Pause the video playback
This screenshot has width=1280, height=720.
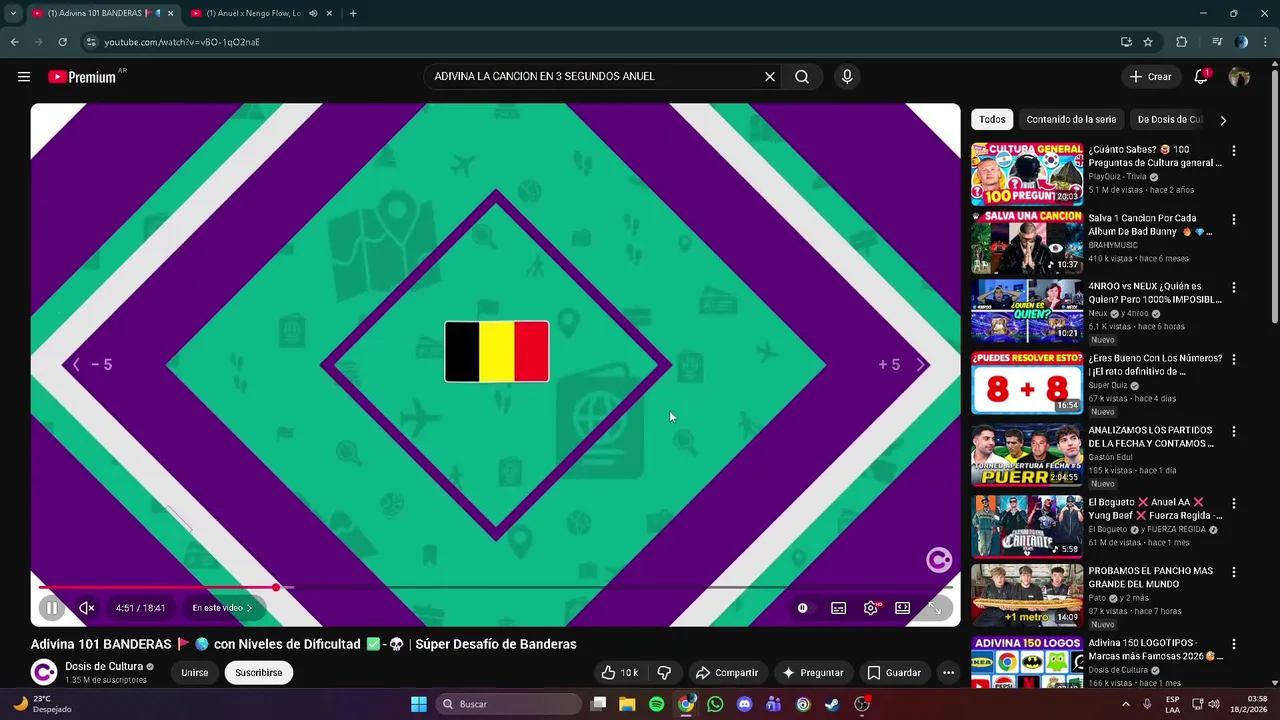coord(52,608)
